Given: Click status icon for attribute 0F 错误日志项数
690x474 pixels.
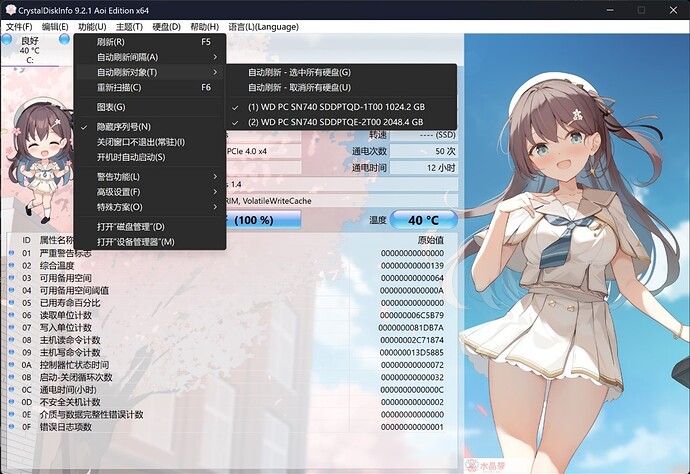Looking at the screenshot, I should click(x=11, y=427).
